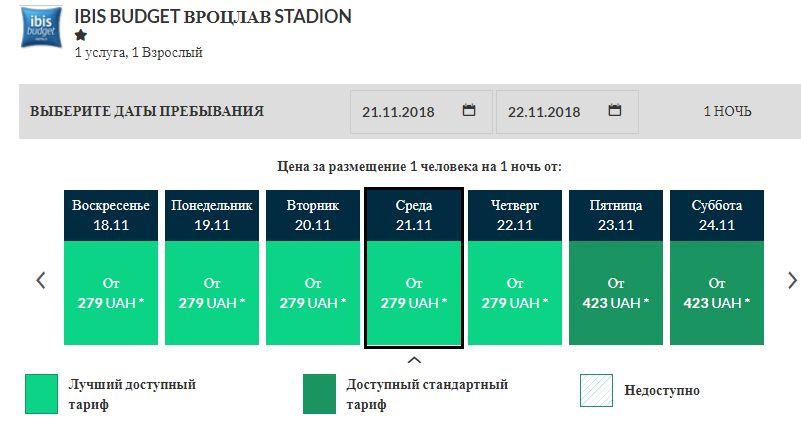Click the dark green standard rate swatch
801x425 pixels.
(320, 393)
